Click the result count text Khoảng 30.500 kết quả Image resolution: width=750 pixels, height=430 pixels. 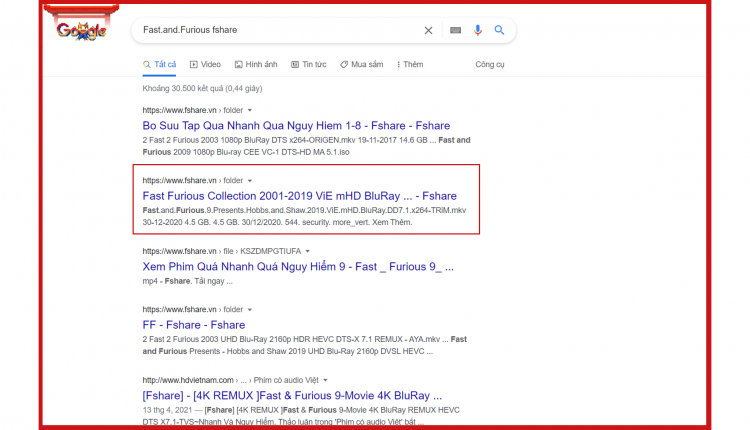pos(202,88)
